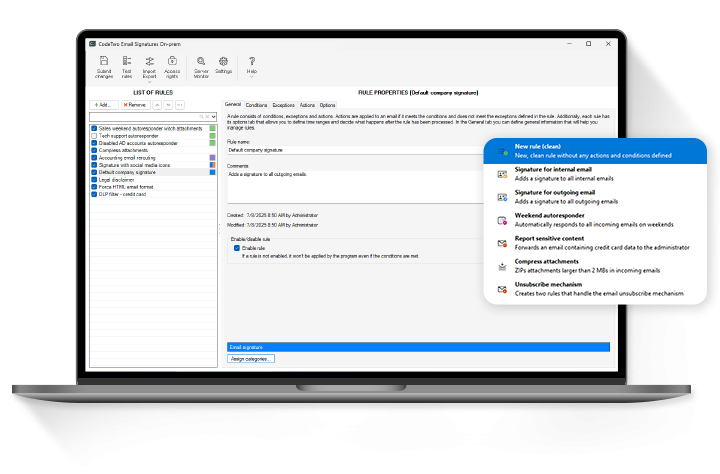The width and height of the screenshot is (720, 474).
Task: Uncheck Signature with social media icons rule
Action: point(94,165)
